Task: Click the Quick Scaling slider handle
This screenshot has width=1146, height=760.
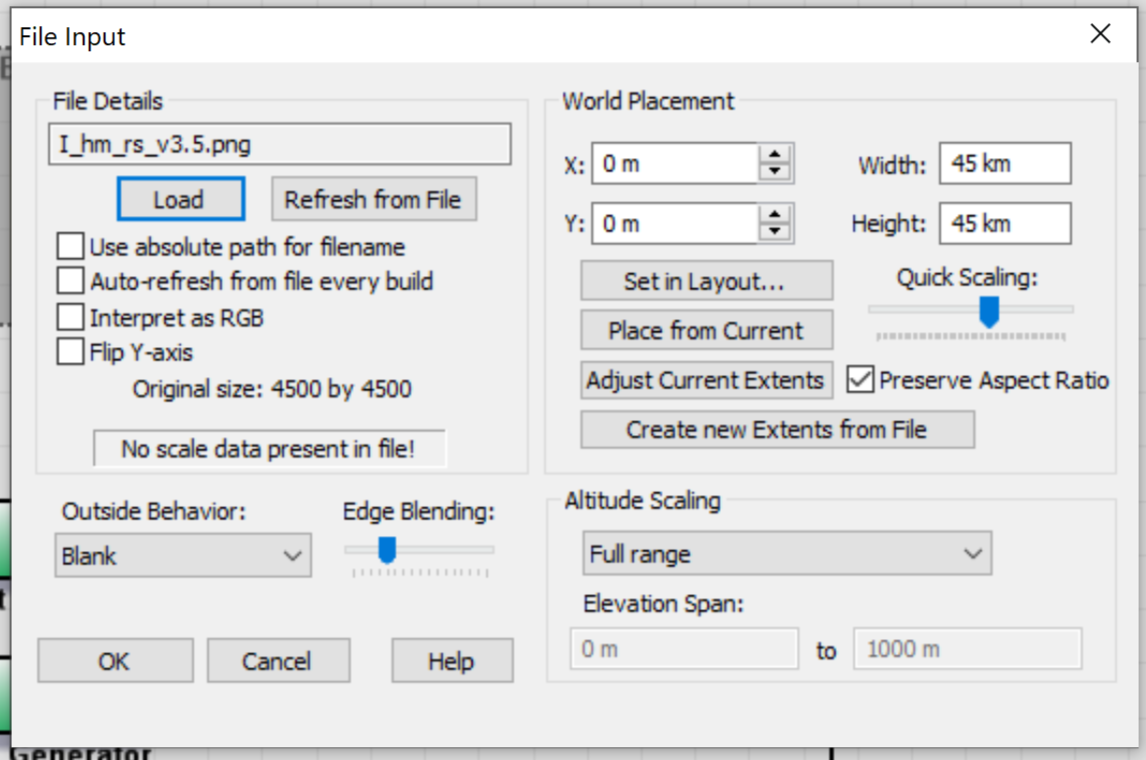Action: (x=989, y=312)
